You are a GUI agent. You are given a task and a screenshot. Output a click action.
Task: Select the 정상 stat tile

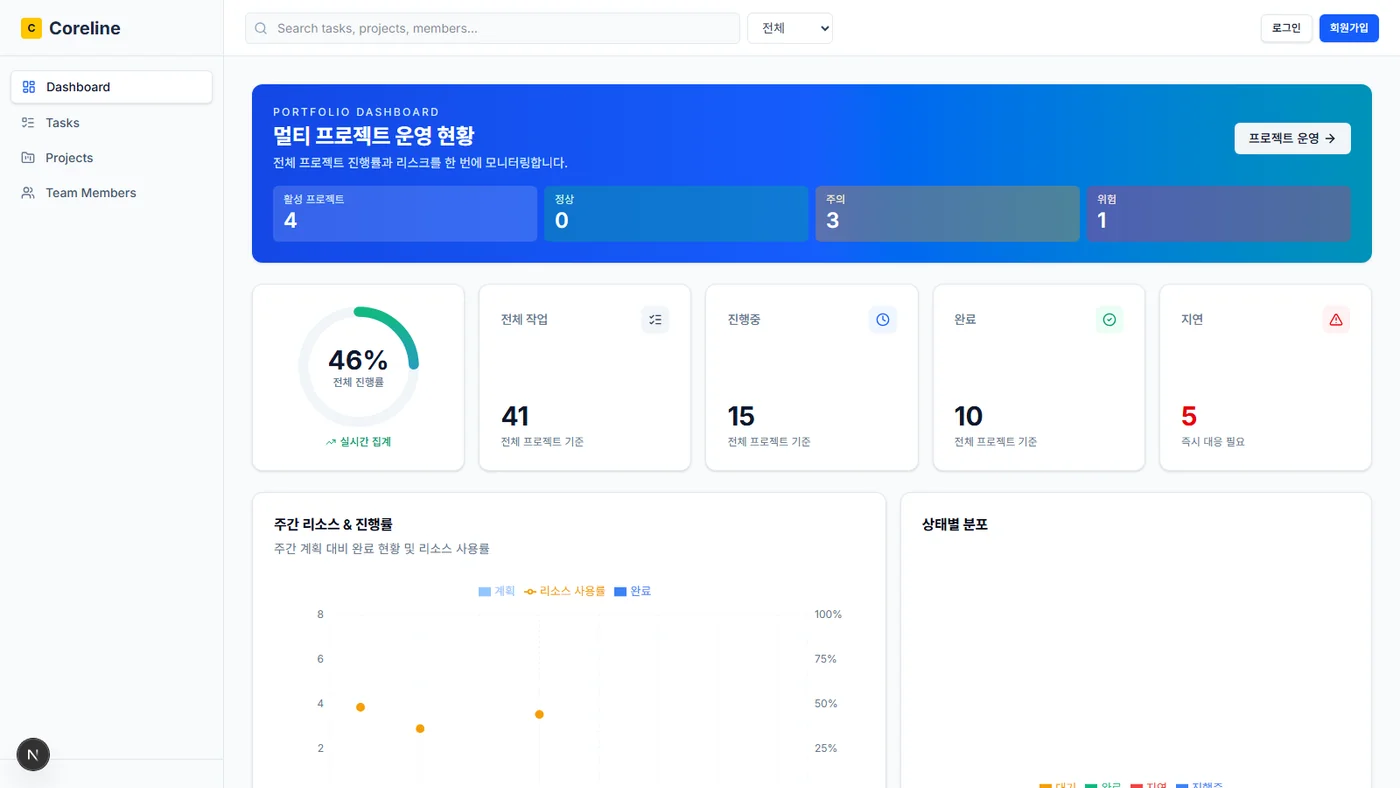pos(676,214)
